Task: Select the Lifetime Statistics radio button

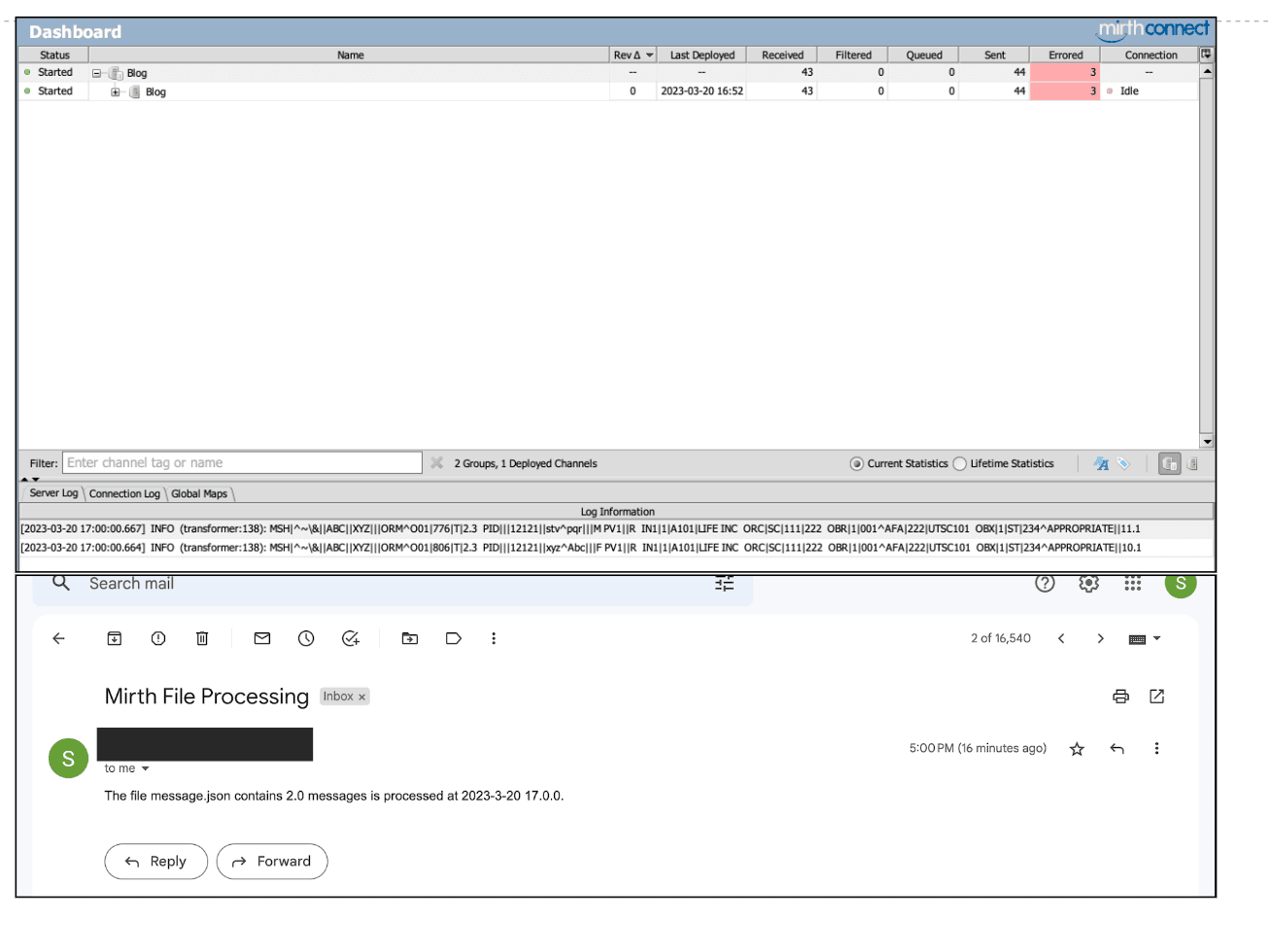Action: (x=960, y=464)
